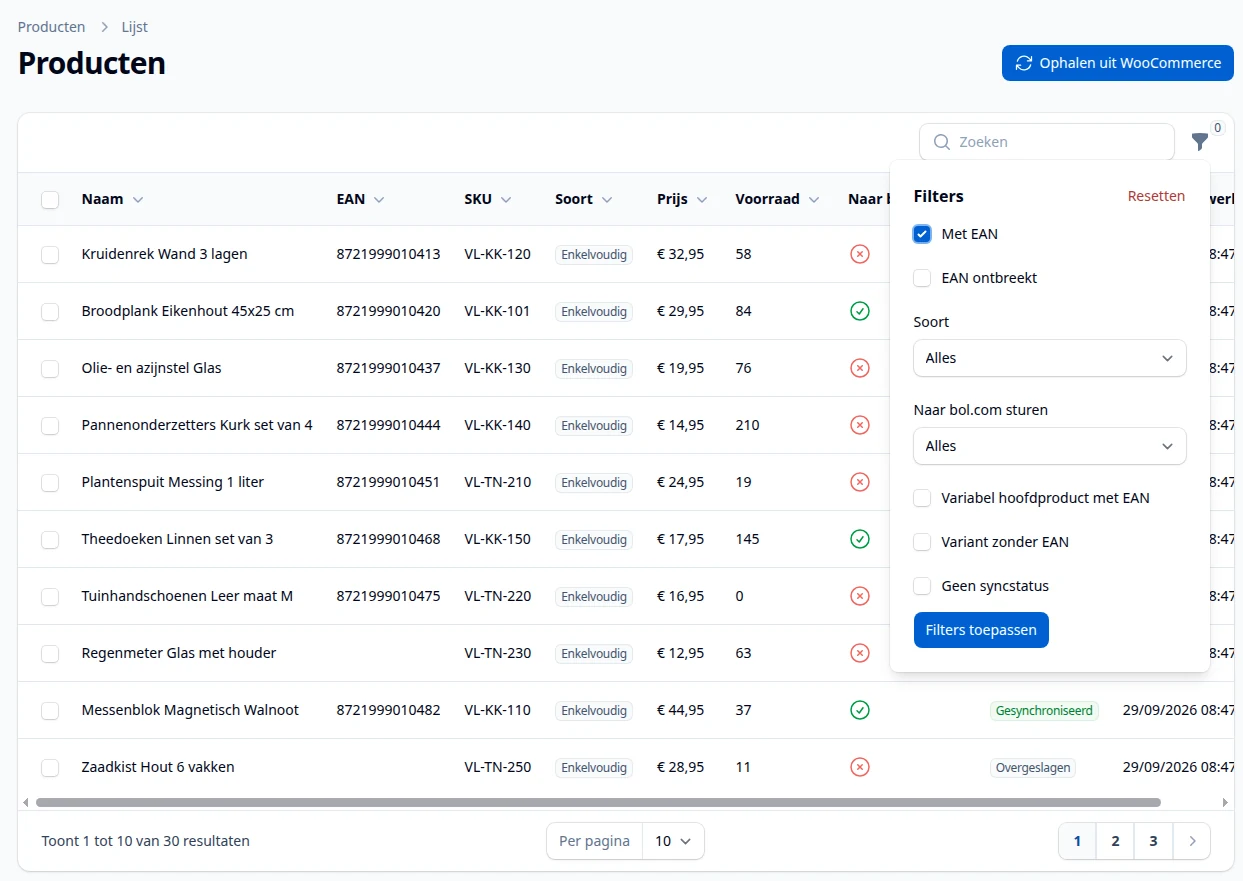Screen dimensions: 1243x881
Task: Sort by the Voorraad column
Action: tap(777, 199)
